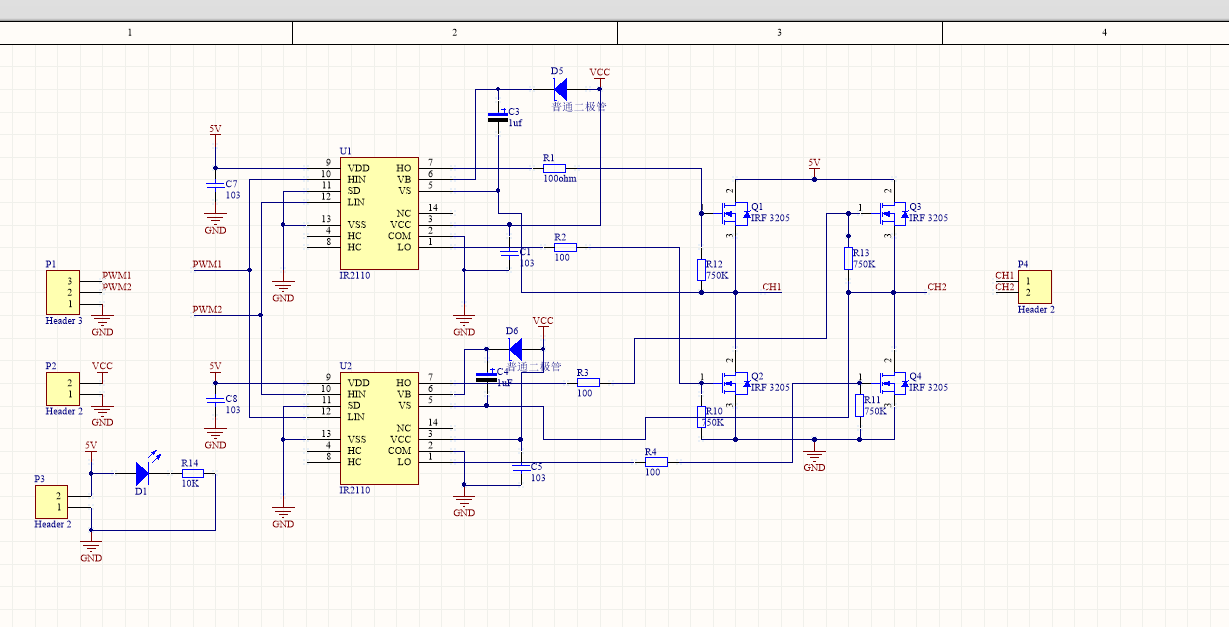Click the PWM1 net label at header P1
1229x627 pixels.
pyautogui.click(x=117, y=275)
